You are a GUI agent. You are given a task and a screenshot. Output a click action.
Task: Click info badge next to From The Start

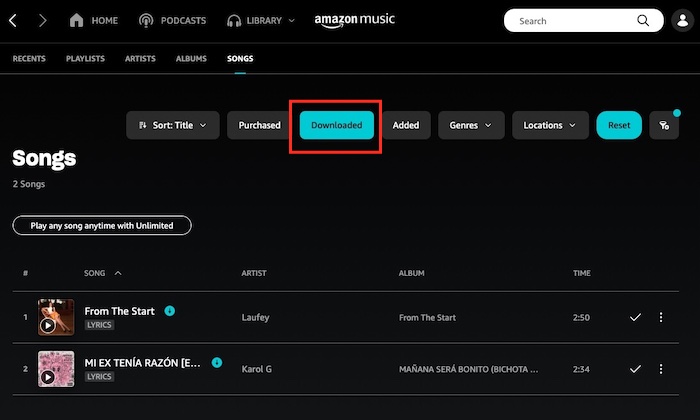point(169,311)
